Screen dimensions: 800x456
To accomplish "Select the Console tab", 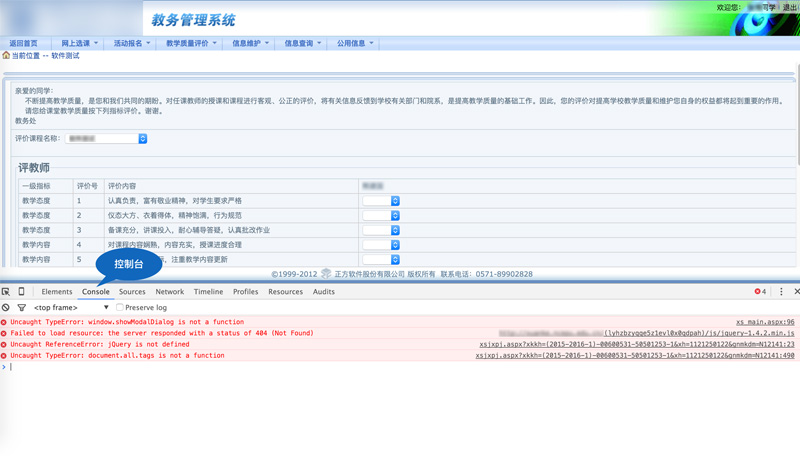I will tap(96, 292).
